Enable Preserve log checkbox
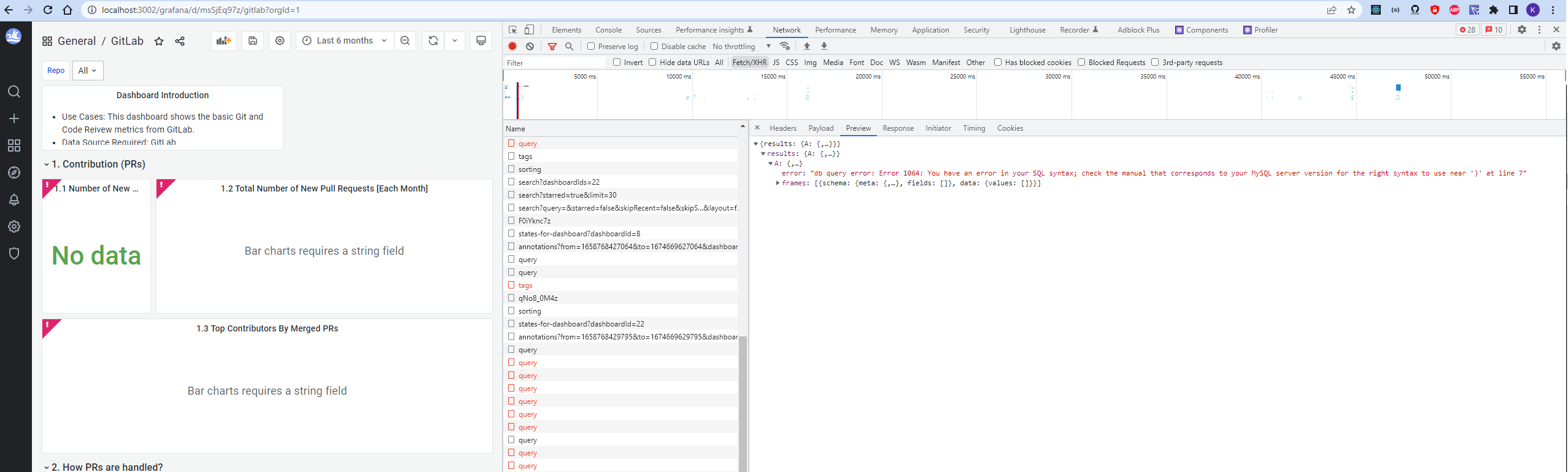1568x472 pixels. coord(591,46)
